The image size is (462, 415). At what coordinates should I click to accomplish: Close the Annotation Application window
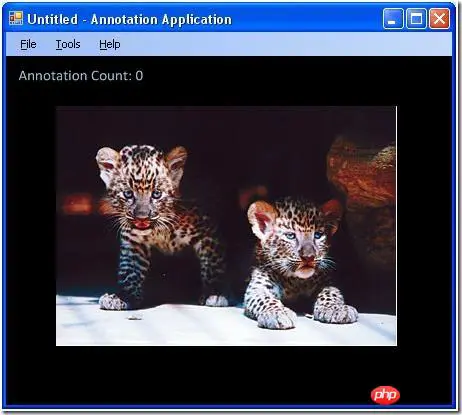pyautogui.click(x=439, y=19)
